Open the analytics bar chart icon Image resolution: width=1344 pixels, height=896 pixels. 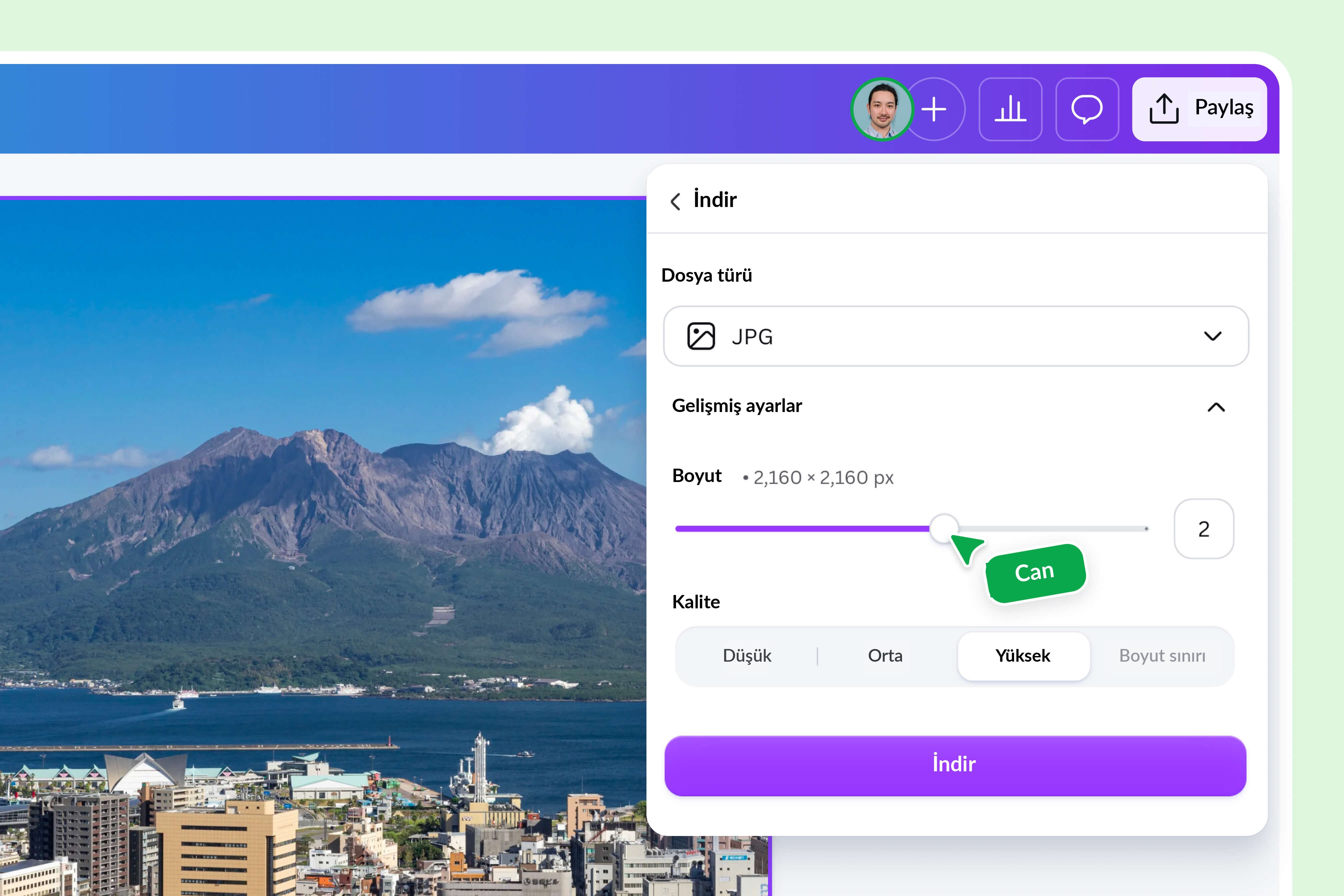pyautogui.click(x=1010, y=109)
